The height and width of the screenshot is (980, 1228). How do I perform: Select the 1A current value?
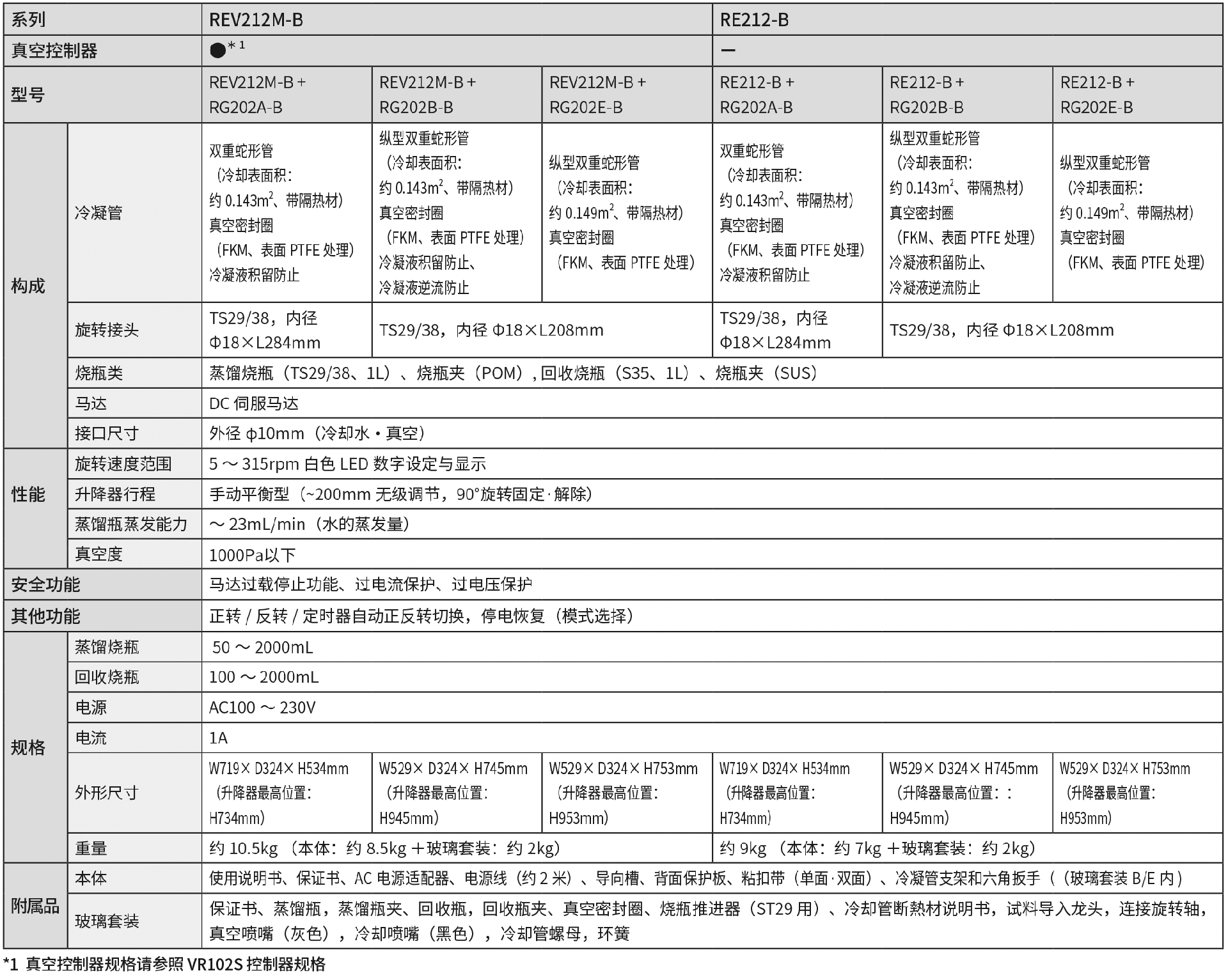tap(218, 738)
